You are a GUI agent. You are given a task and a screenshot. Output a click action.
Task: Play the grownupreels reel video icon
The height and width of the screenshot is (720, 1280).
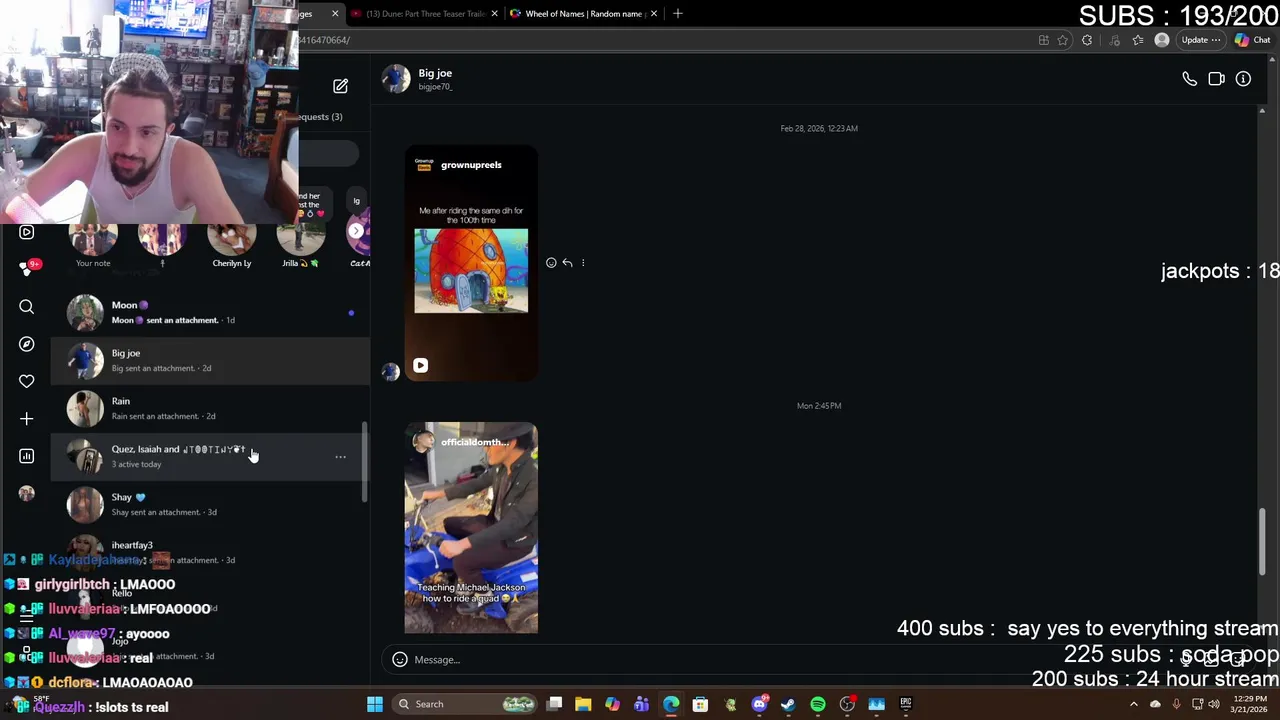coord(420,365)
